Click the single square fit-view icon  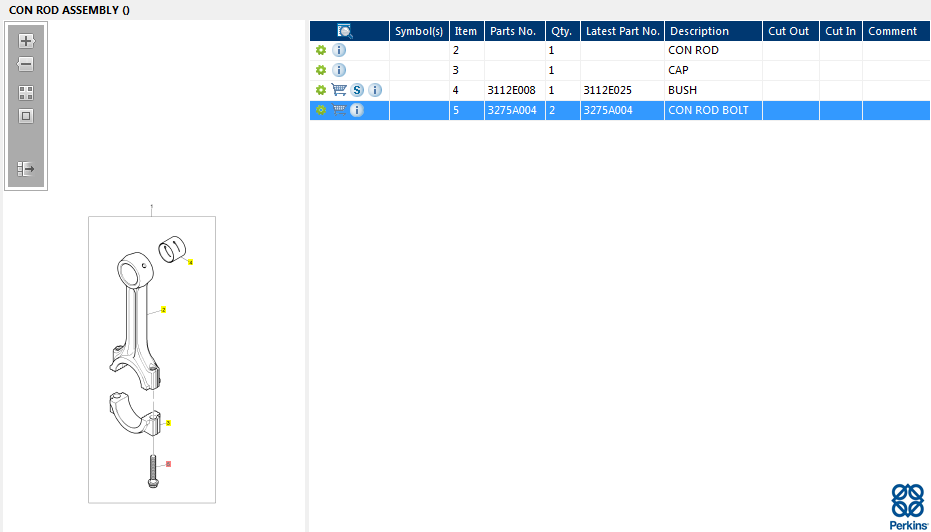(x=26, y=116)
